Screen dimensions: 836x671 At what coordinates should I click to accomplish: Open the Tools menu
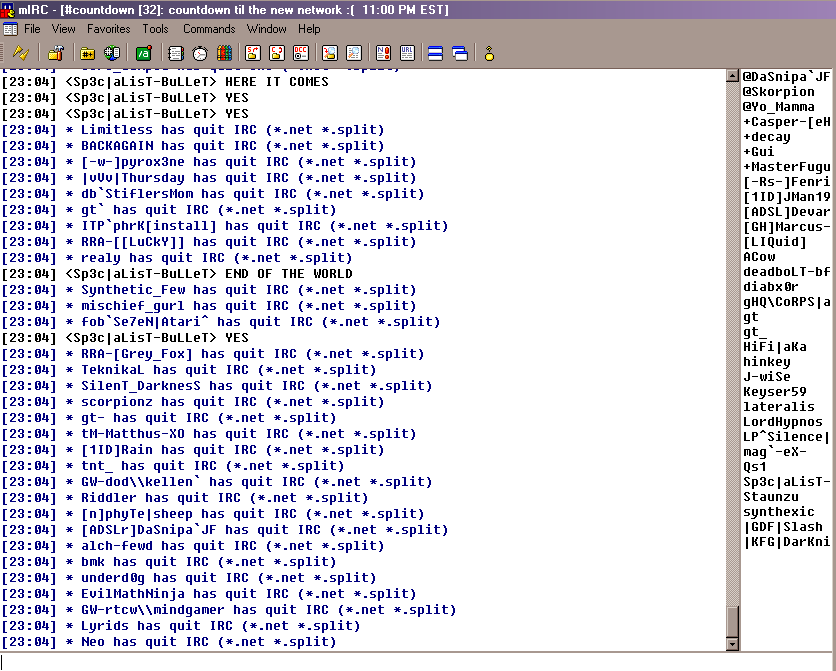(x=155, y=29)
